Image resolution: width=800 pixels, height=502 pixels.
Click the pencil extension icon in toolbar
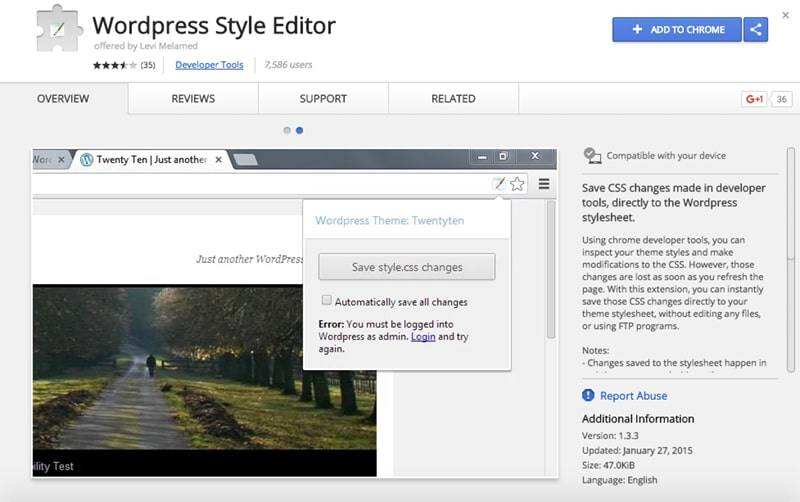[498, 184]
